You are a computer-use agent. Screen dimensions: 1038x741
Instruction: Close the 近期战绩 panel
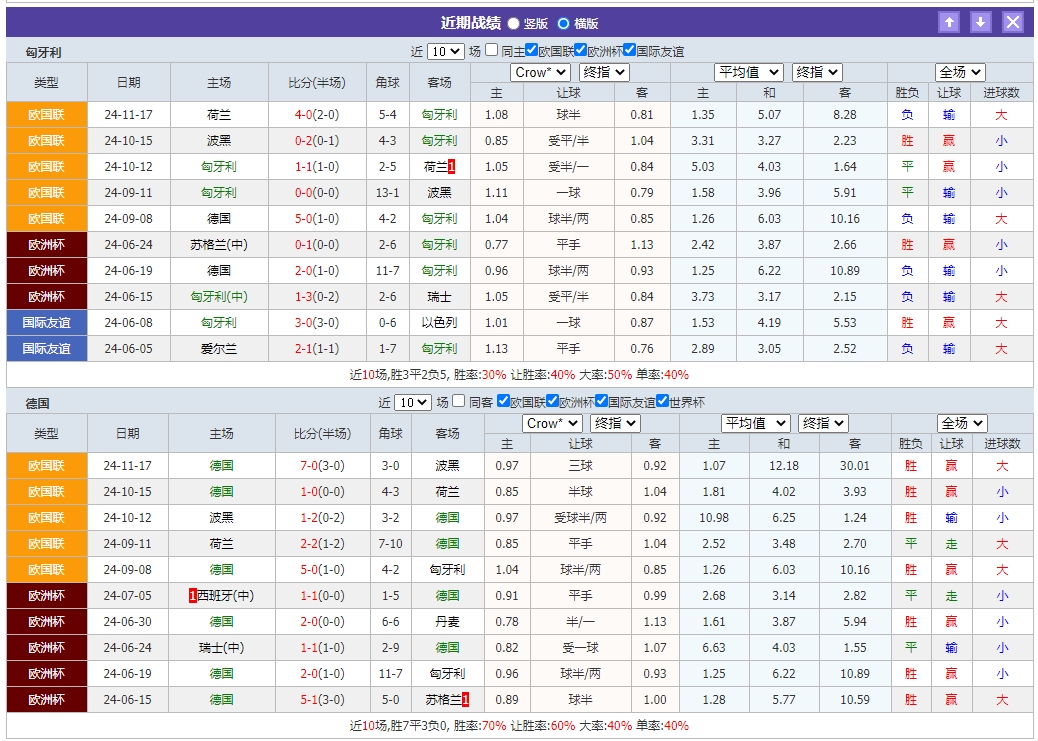pos(1013,21)
